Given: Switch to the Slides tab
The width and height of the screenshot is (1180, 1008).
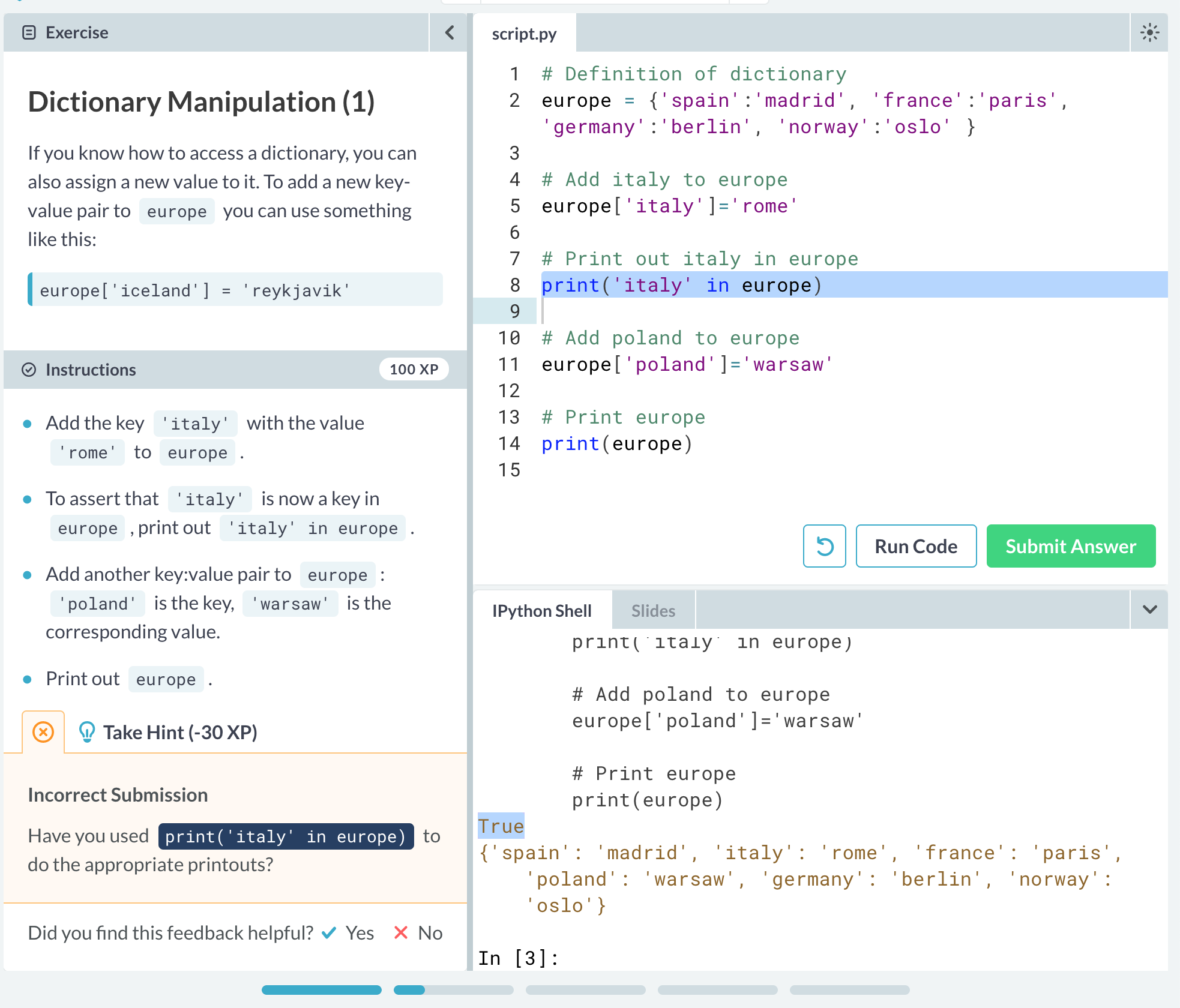Looking at the screenshot, I should click(x=653, y=611).
